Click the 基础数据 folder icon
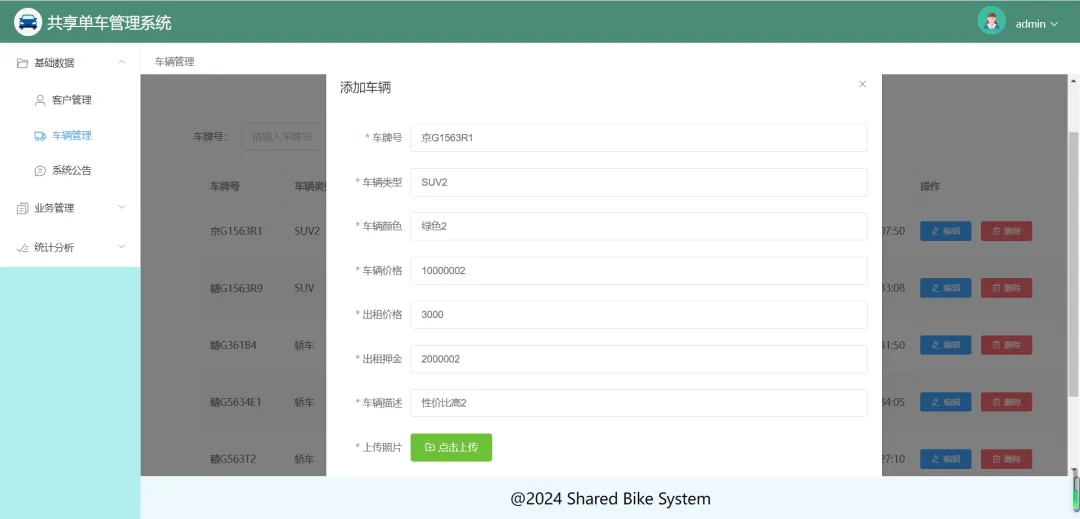 (x=23, y=63)
